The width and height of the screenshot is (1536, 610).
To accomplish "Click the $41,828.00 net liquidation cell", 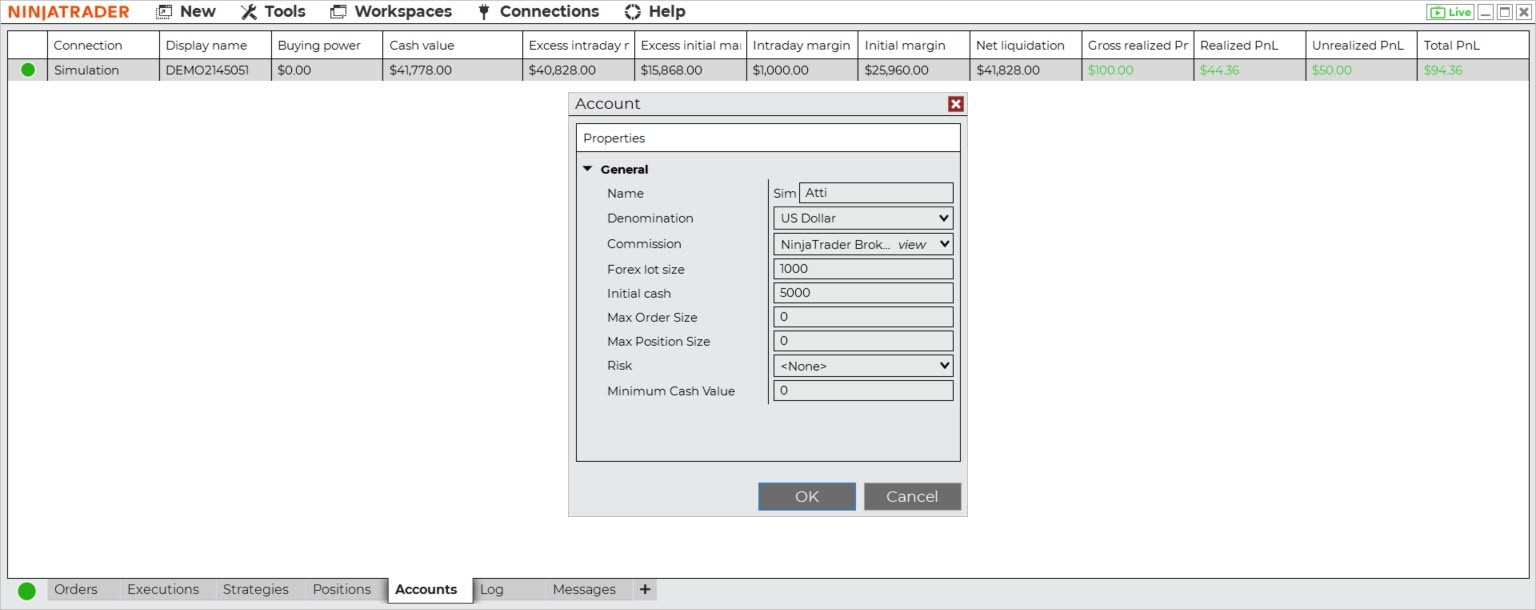I will coord(1026,70).
